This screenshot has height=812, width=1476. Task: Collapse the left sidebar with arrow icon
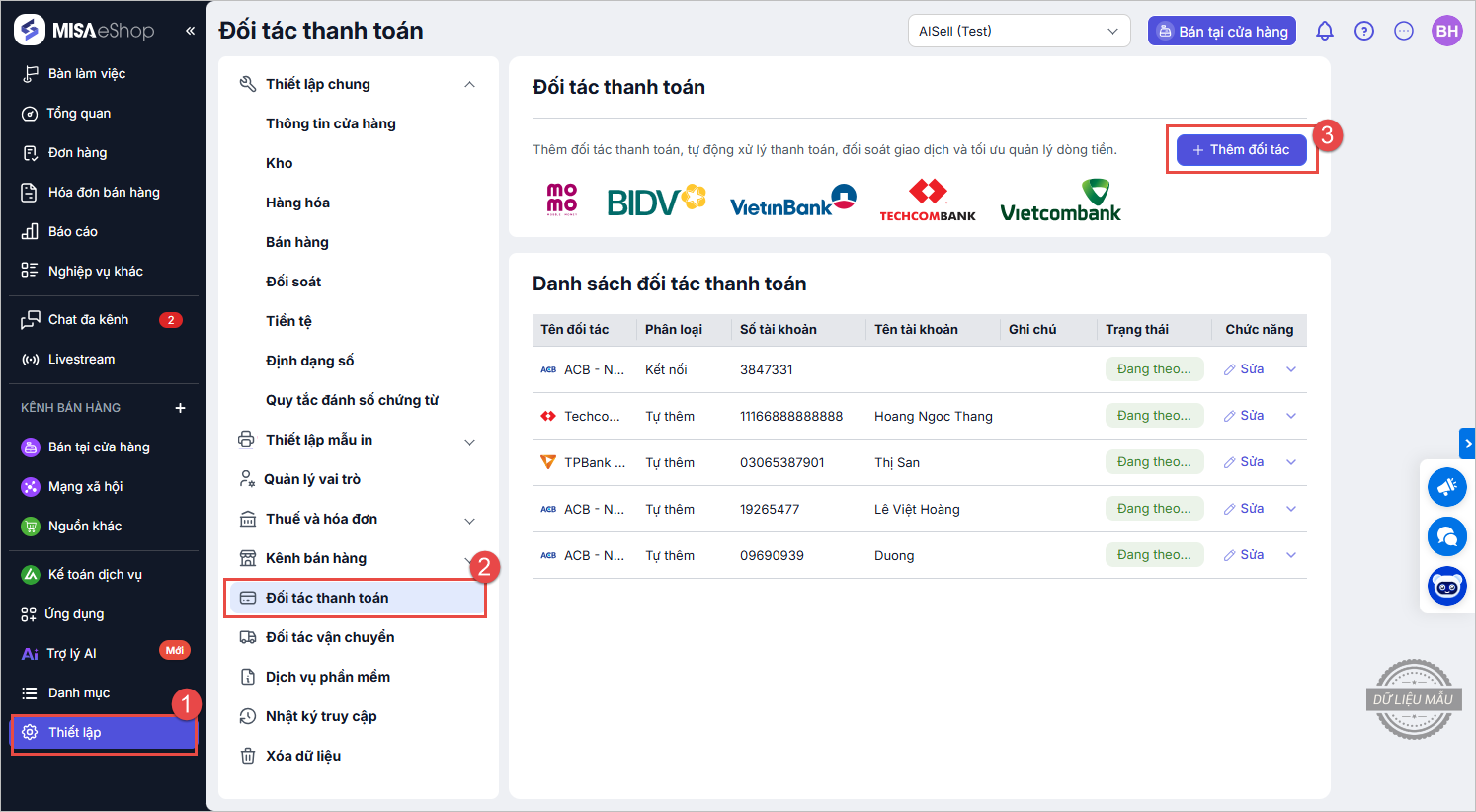[190, 31]
